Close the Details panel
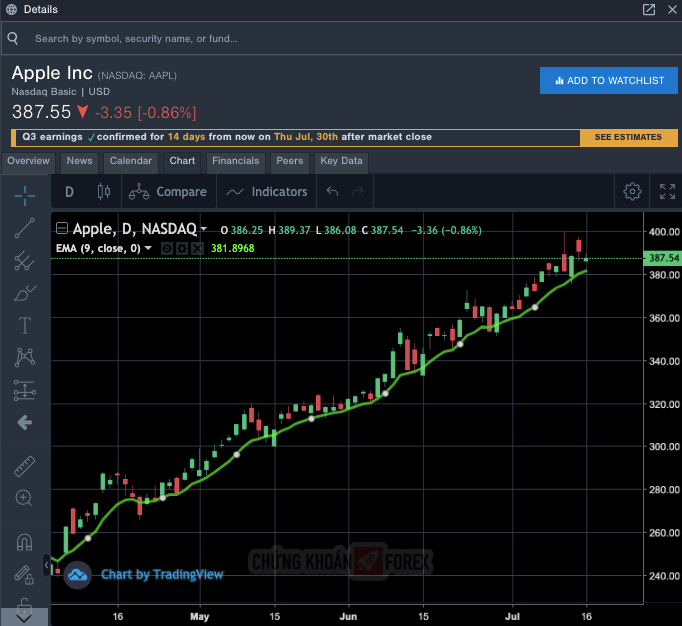682x626 pixels. click(672, 9)
